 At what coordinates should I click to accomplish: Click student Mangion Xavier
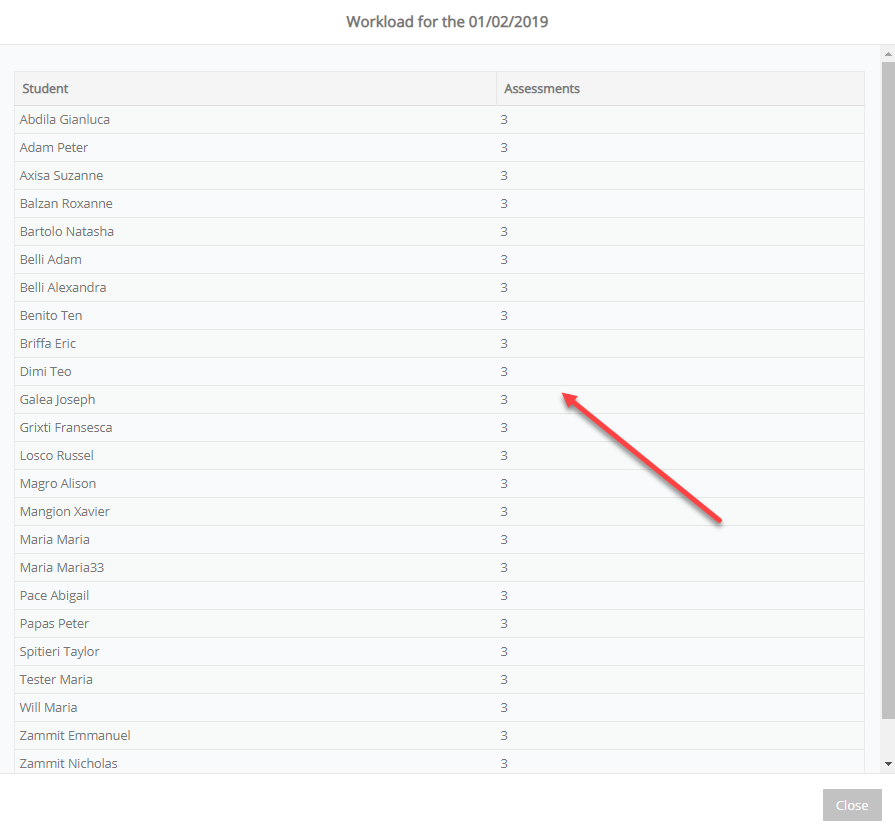coord(64,511)
